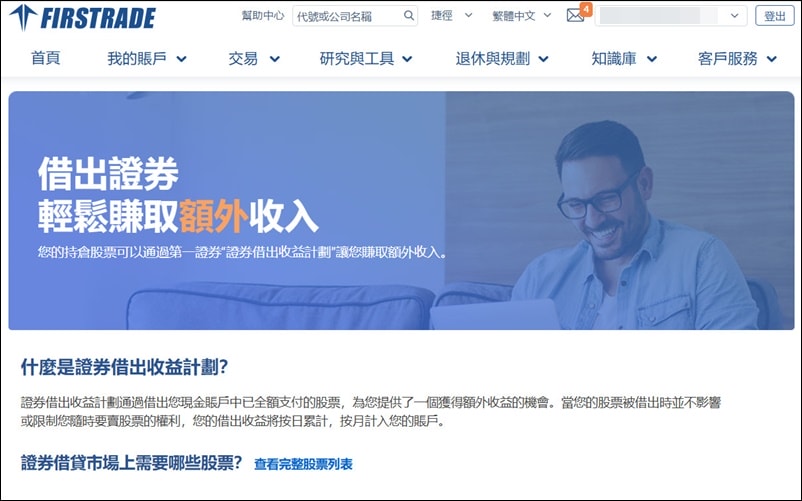Open the 繁體中文 language dropdown
This screenshot has height=501, width=802.
click(x=522, y=16)
